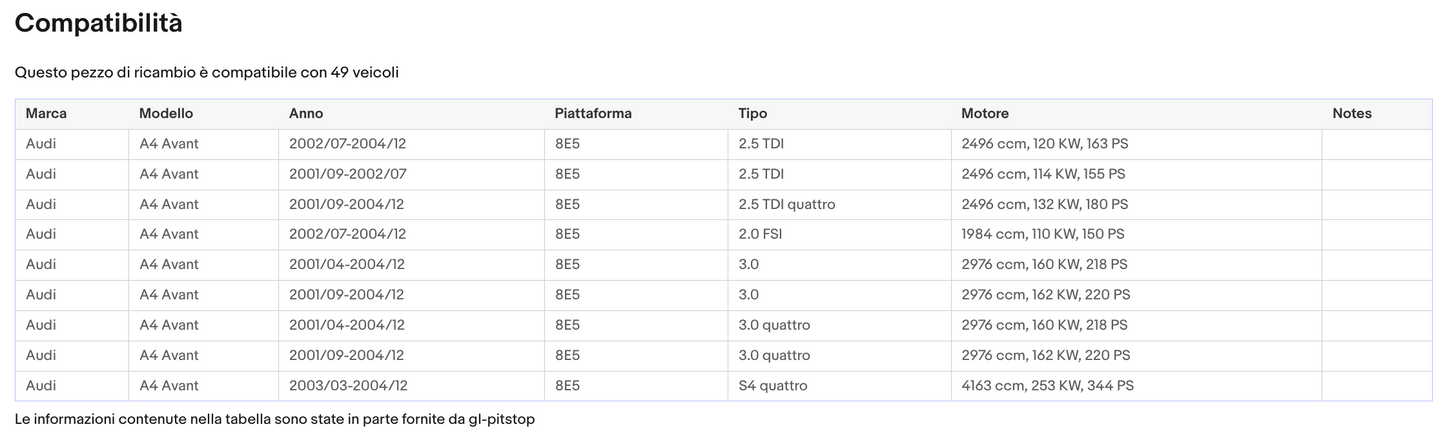
Task: Click the gl-pitstop attribution text
Action: 501,419
